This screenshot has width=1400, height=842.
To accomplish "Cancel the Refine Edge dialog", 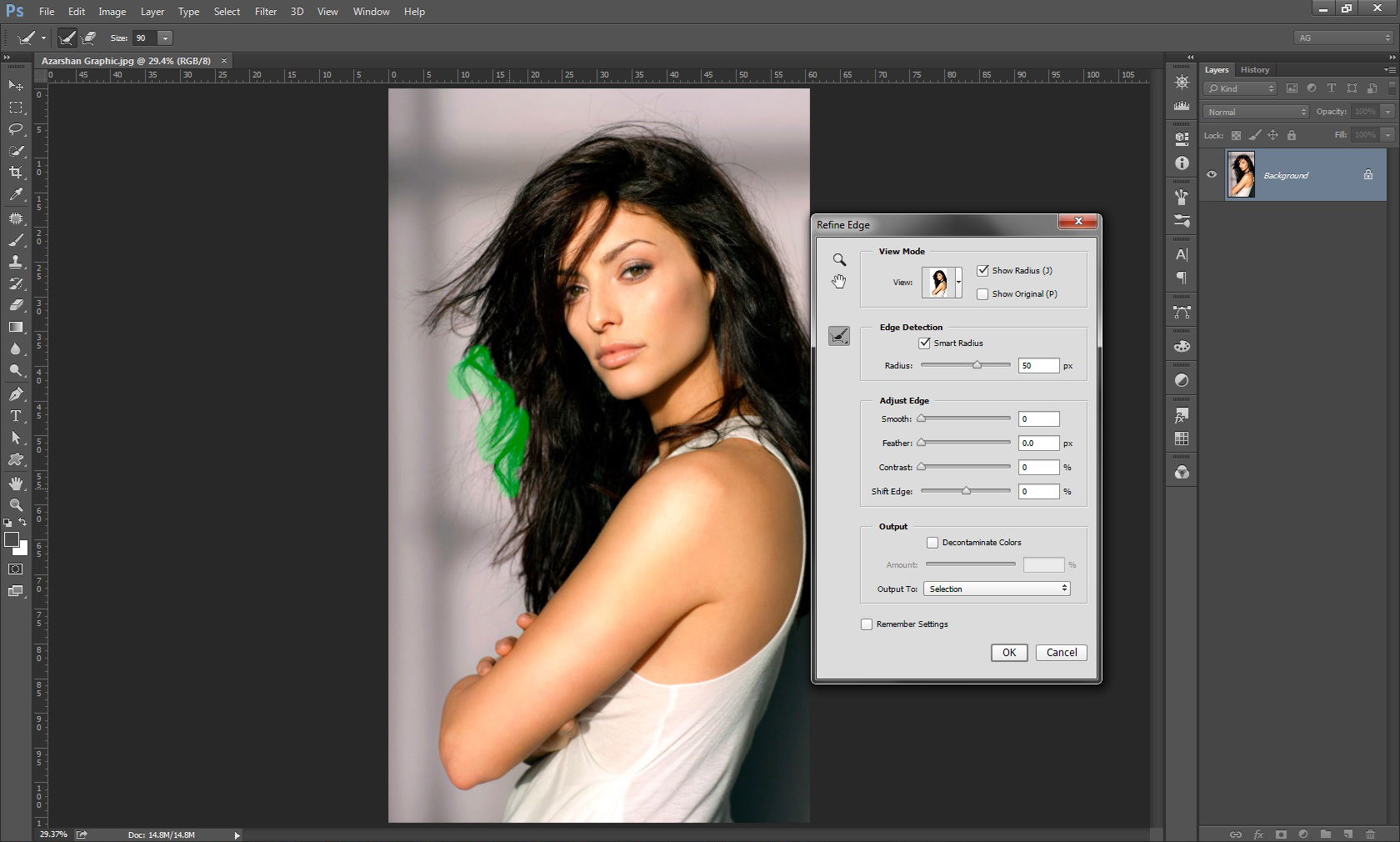I will [x=1061, y=653].
